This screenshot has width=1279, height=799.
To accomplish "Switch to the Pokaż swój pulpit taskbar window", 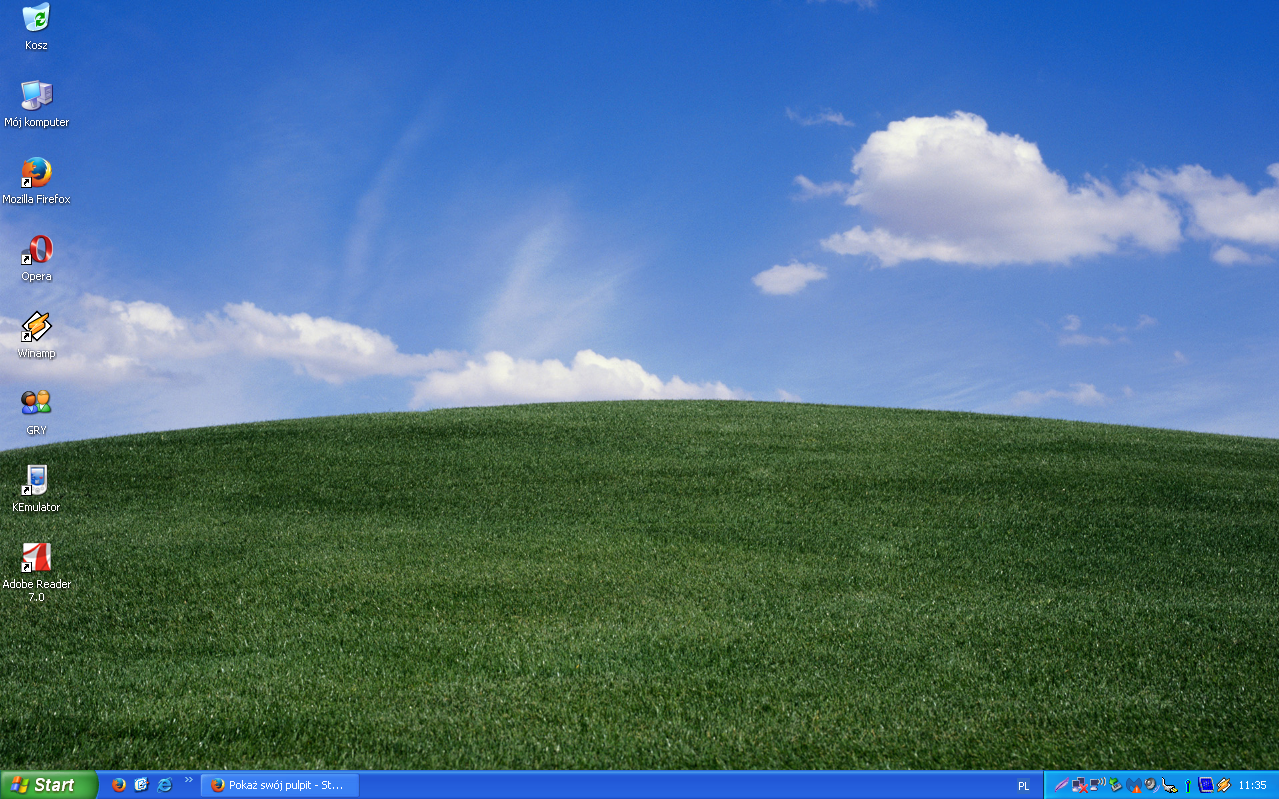I will tap(280, 785).
